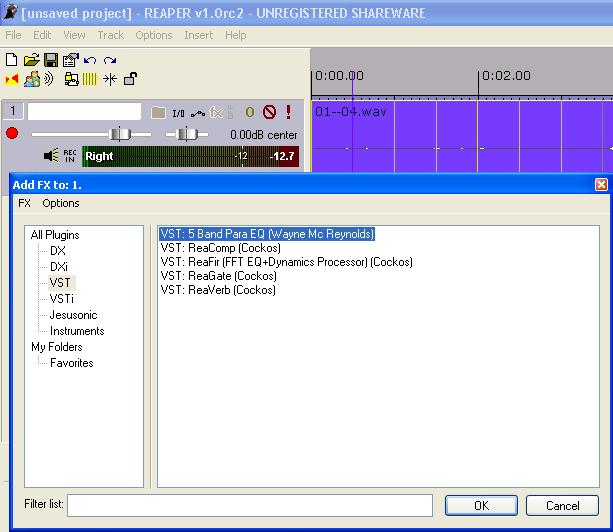The height and width of the screenshot is (532, 613).
Task: Open the Options menu in Add FX dialog
Action: point(61,203)
